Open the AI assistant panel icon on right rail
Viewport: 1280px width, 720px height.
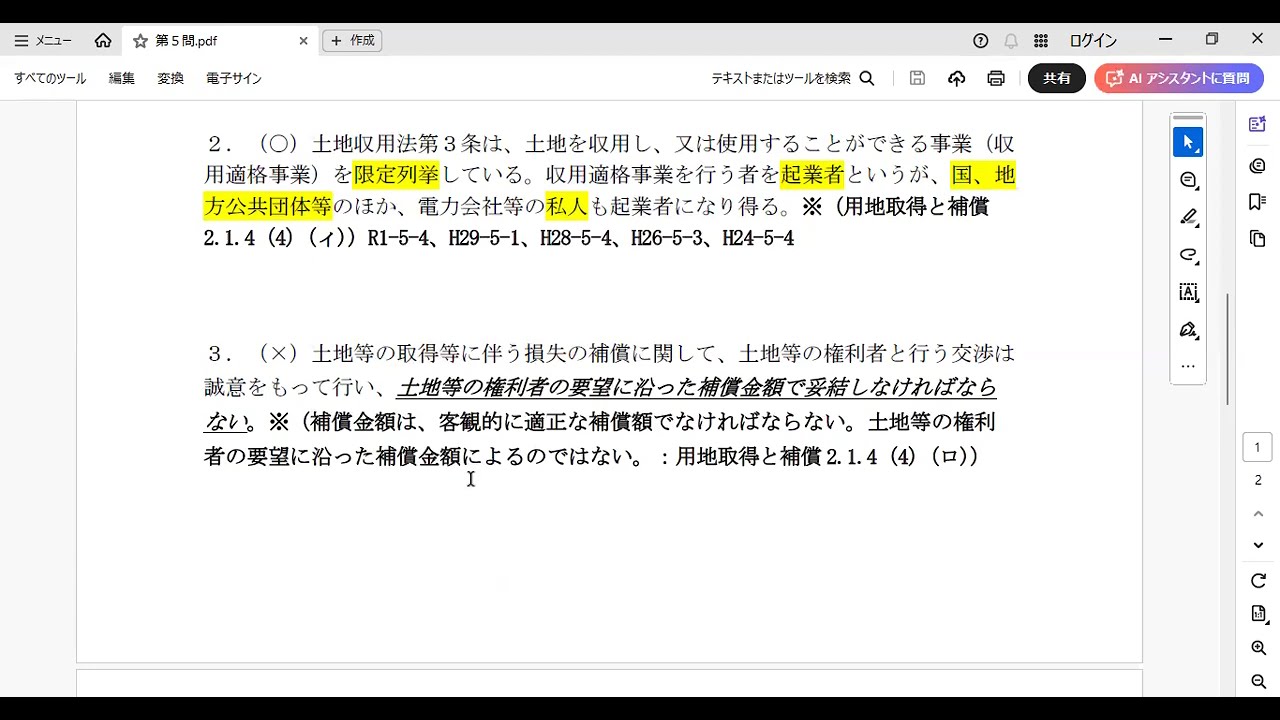click(1258, 125)
